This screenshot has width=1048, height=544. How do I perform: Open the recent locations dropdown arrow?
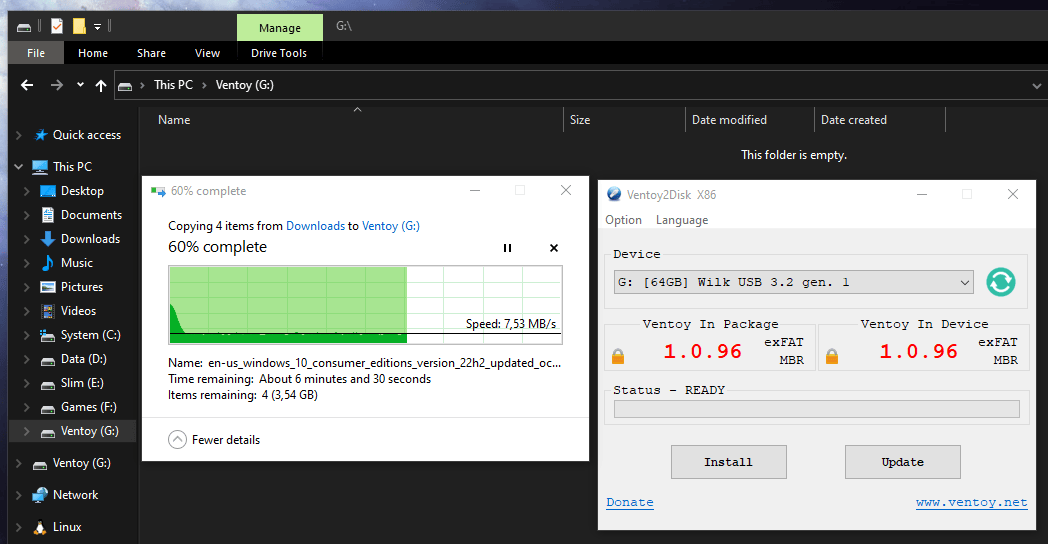coord(80,86)
